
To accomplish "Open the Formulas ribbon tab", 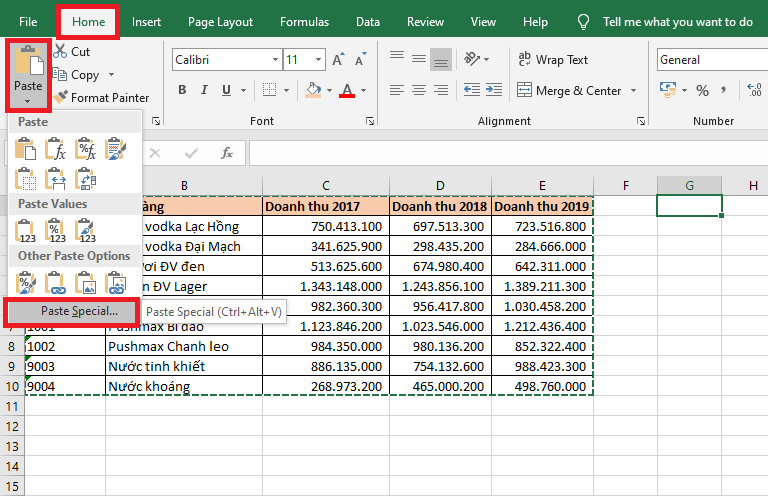I will click(304, 21).
